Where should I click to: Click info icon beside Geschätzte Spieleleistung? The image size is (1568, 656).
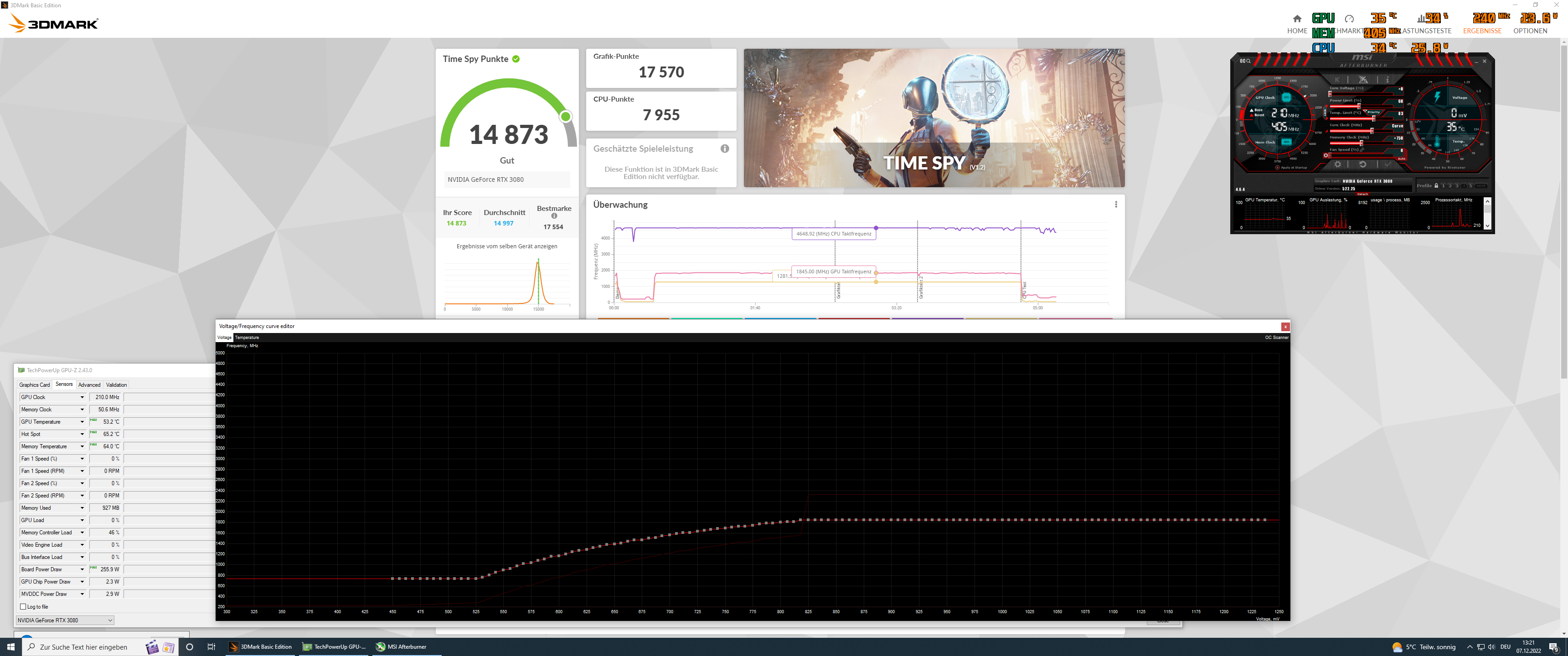[x=724, y=149]
